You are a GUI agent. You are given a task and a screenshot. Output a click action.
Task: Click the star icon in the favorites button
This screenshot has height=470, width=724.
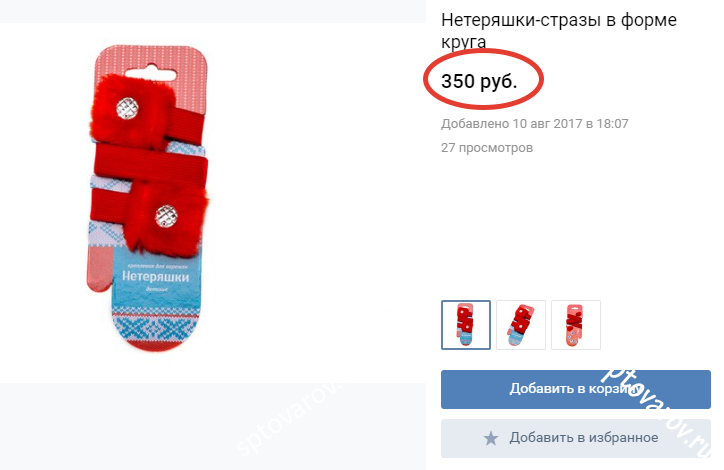coord(491,438)
